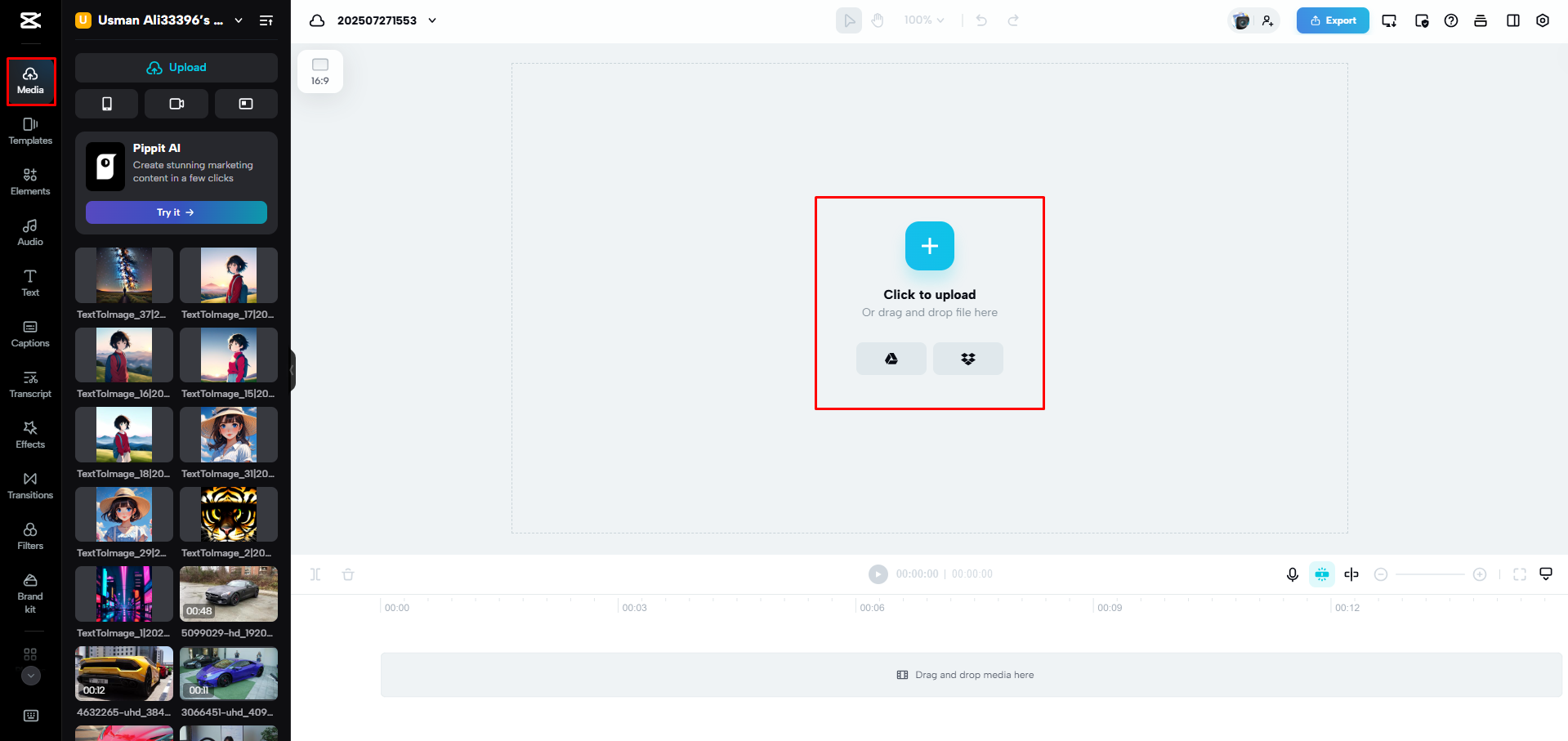Click the monitor download icon beside Export
This screenshot has height=741, width=1568.
click(1389, 20)
